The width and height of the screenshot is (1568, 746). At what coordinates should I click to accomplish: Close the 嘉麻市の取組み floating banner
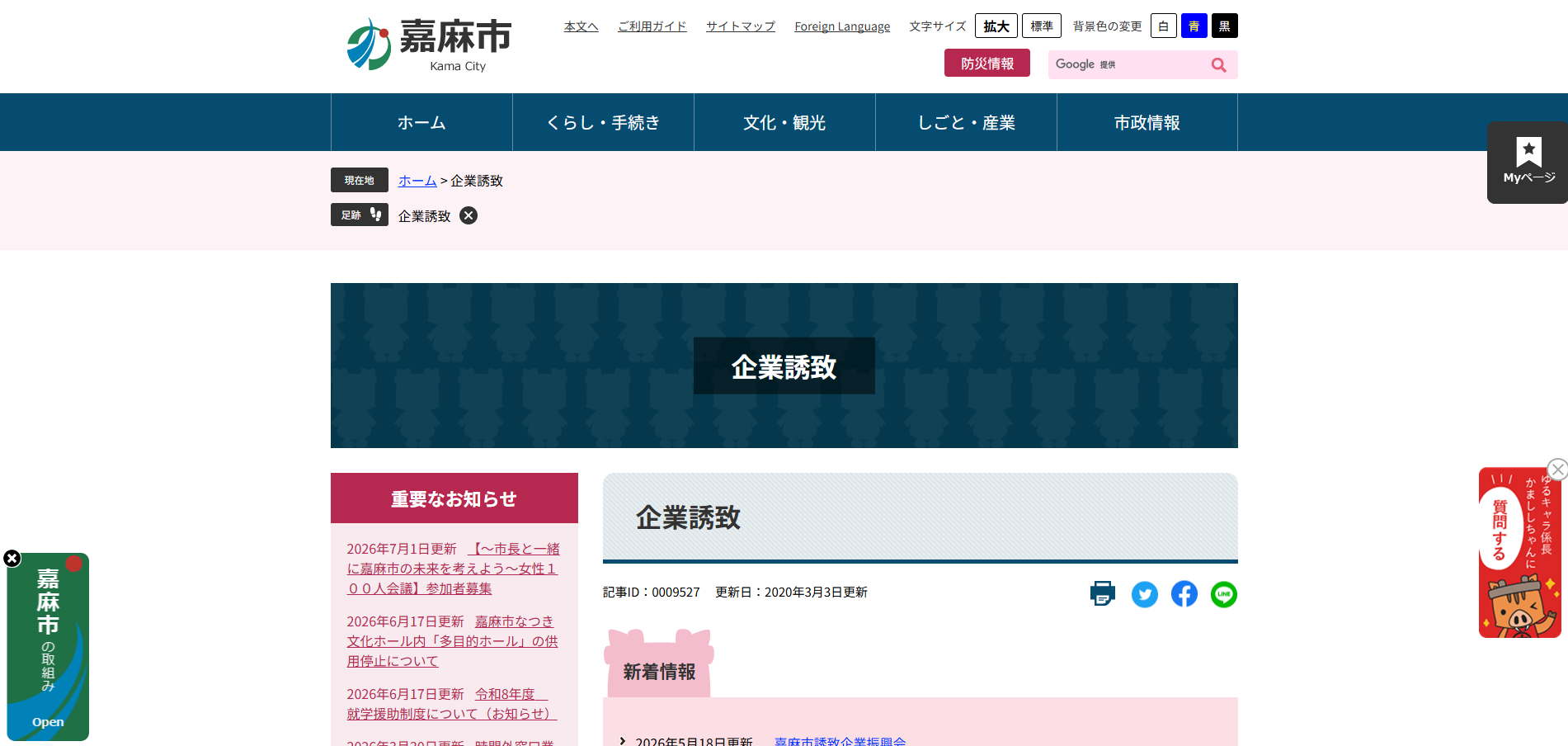pyautogui.click(x=12, y=559)
